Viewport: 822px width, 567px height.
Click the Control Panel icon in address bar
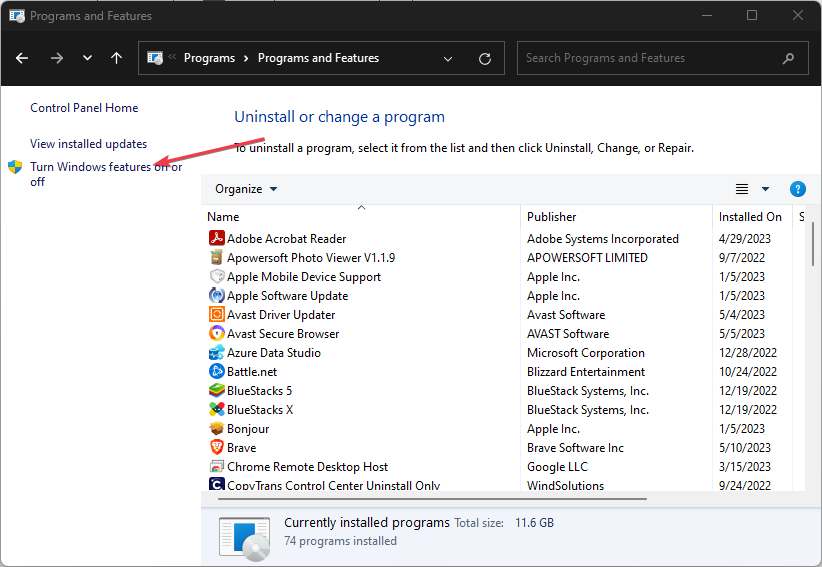tap(155, 58)
